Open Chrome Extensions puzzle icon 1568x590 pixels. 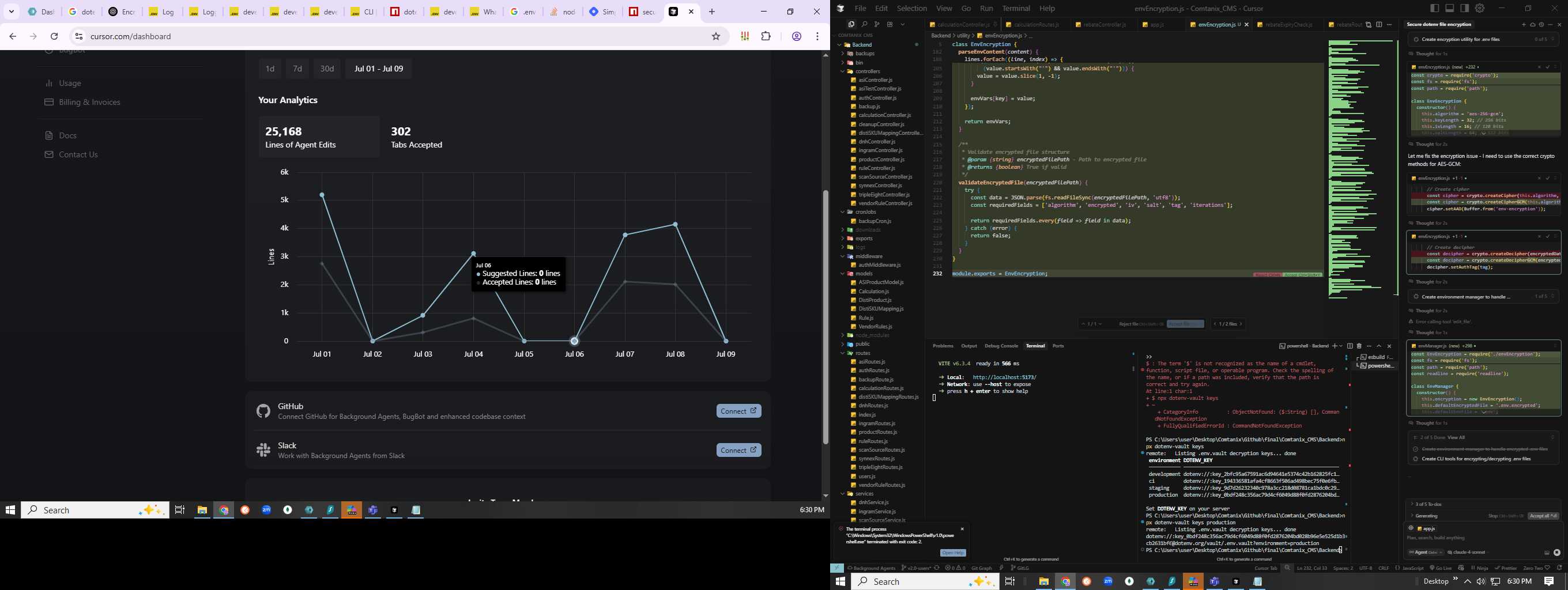(766, 36)
